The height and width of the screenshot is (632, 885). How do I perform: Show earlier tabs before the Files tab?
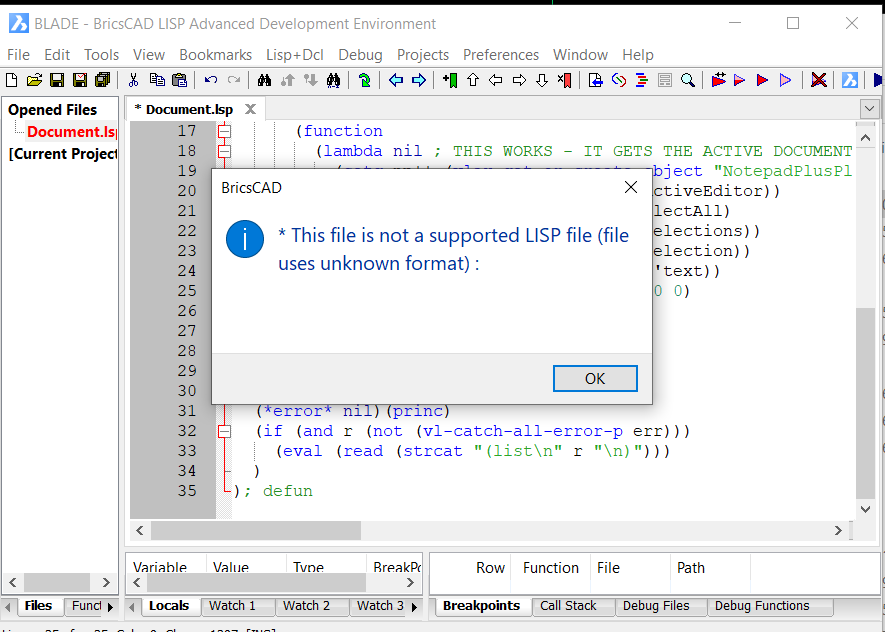tap(8, 607)
